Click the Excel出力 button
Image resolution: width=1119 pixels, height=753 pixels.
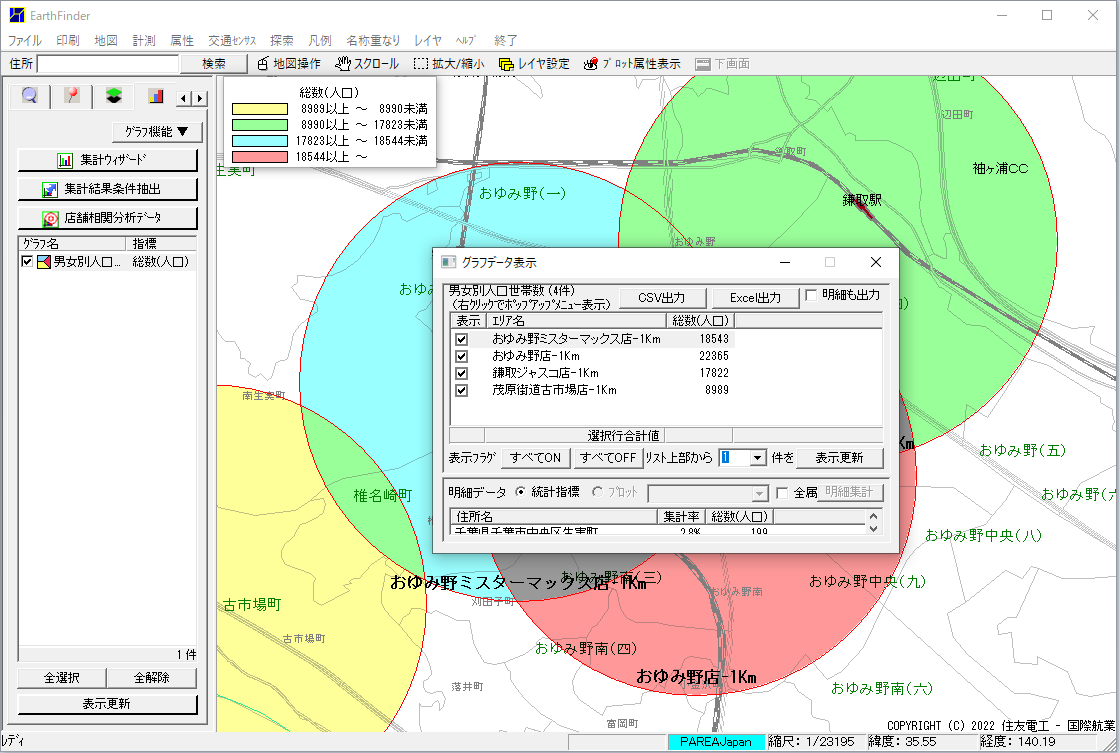point(755,298)
